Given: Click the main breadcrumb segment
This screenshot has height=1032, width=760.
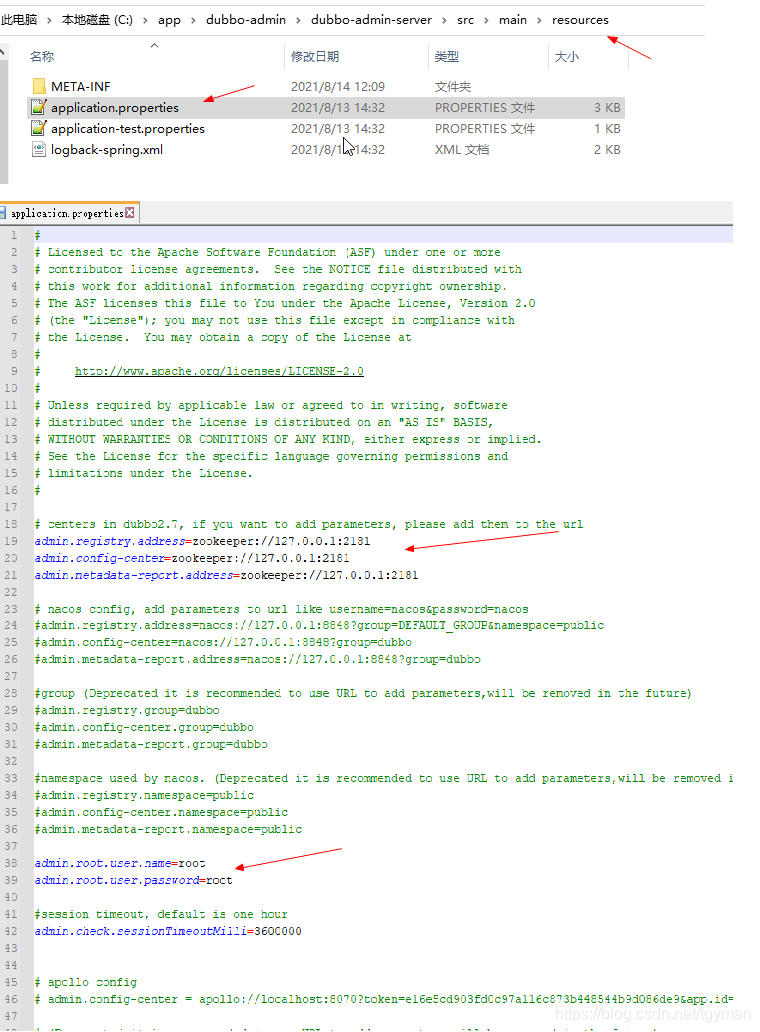Looking at the screenshot, I should [x=513, y=20].
